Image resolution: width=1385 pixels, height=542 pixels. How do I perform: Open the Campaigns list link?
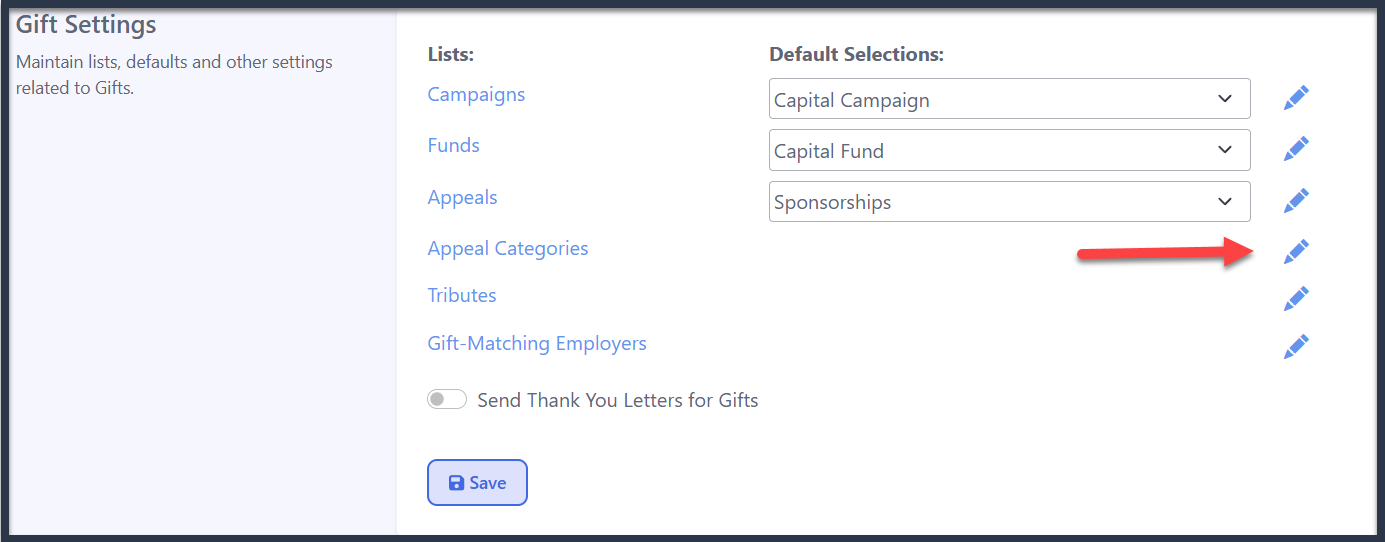point(476,94)
